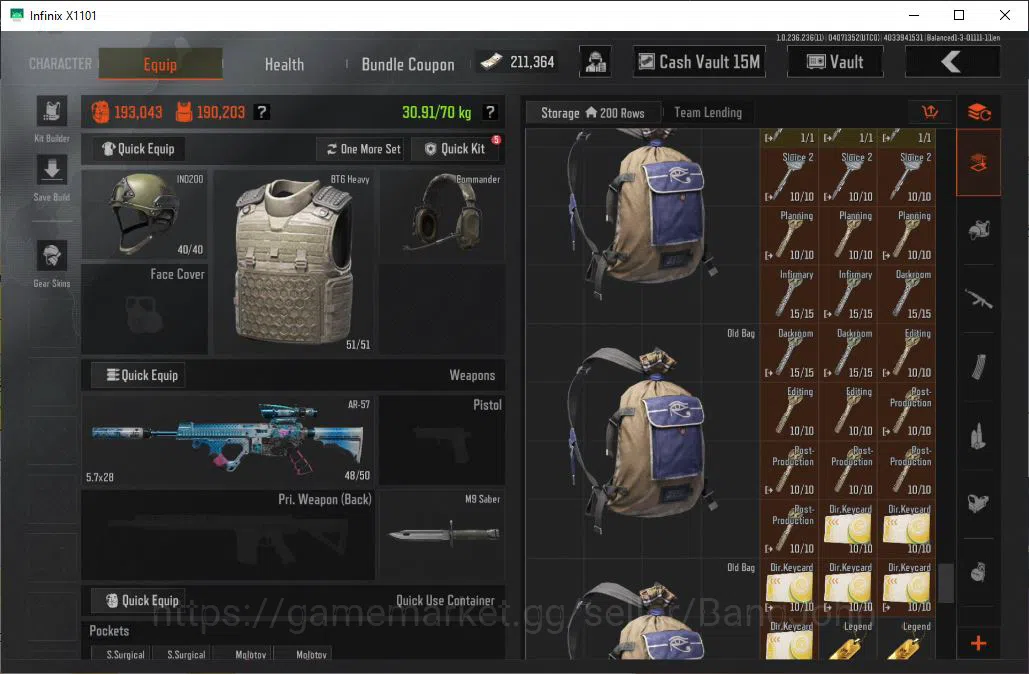Click the storage sort icon above the item grid
Screen dimensions: 1029x674
pyautogui.click(x=930, y=112)
